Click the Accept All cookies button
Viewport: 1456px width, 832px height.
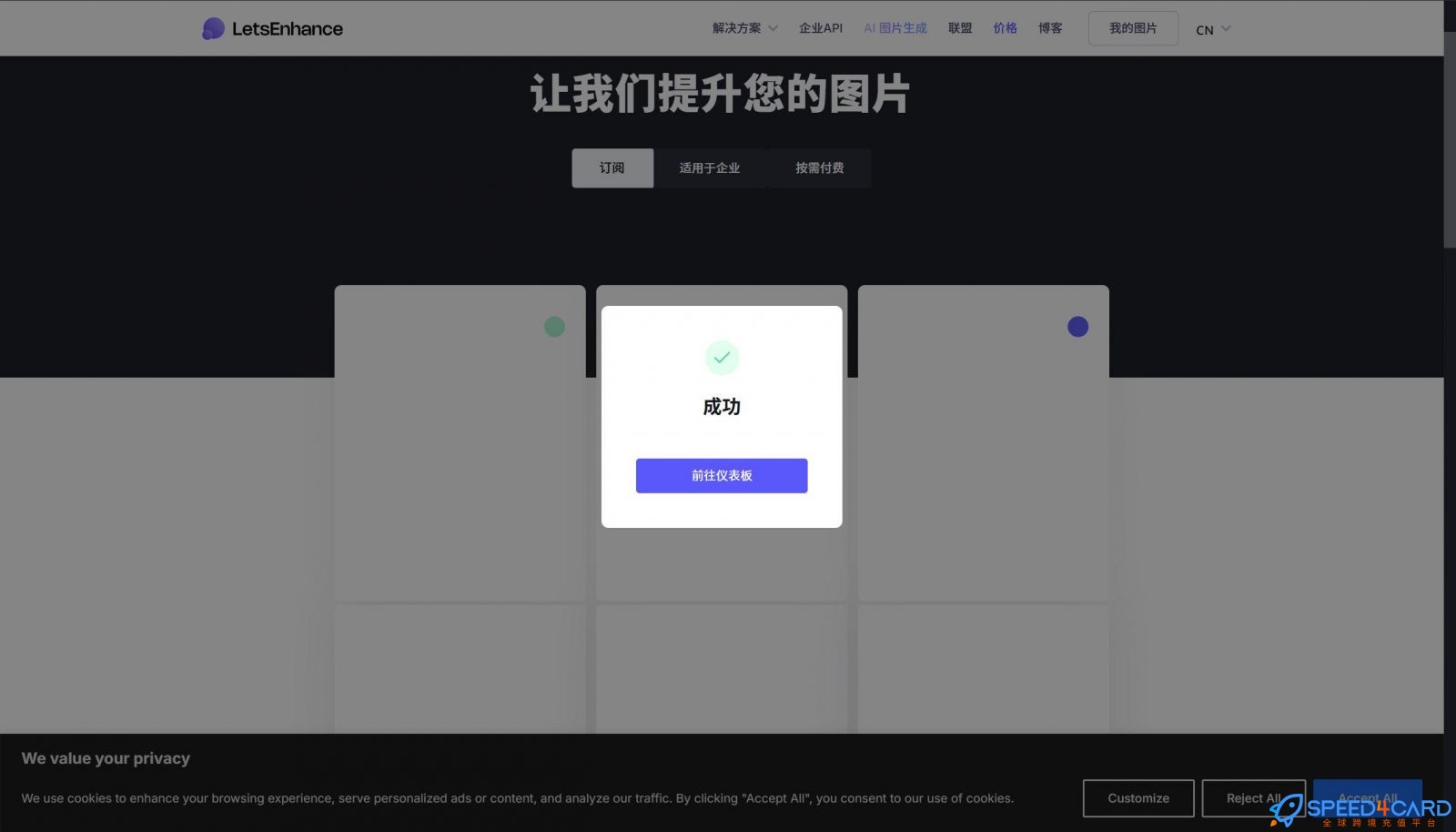click(x=1368, y=798)
